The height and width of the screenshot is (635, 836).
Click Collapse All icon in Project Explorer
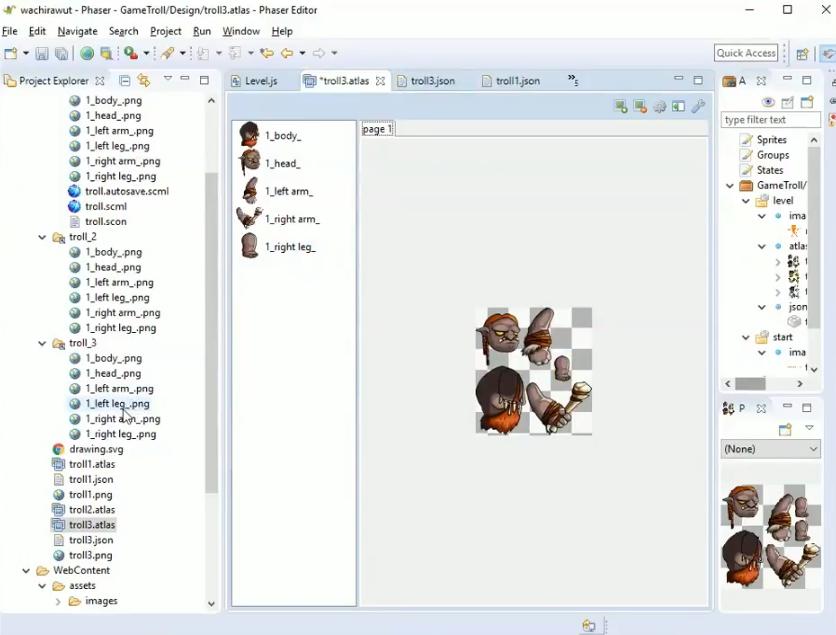click(125, 81)
